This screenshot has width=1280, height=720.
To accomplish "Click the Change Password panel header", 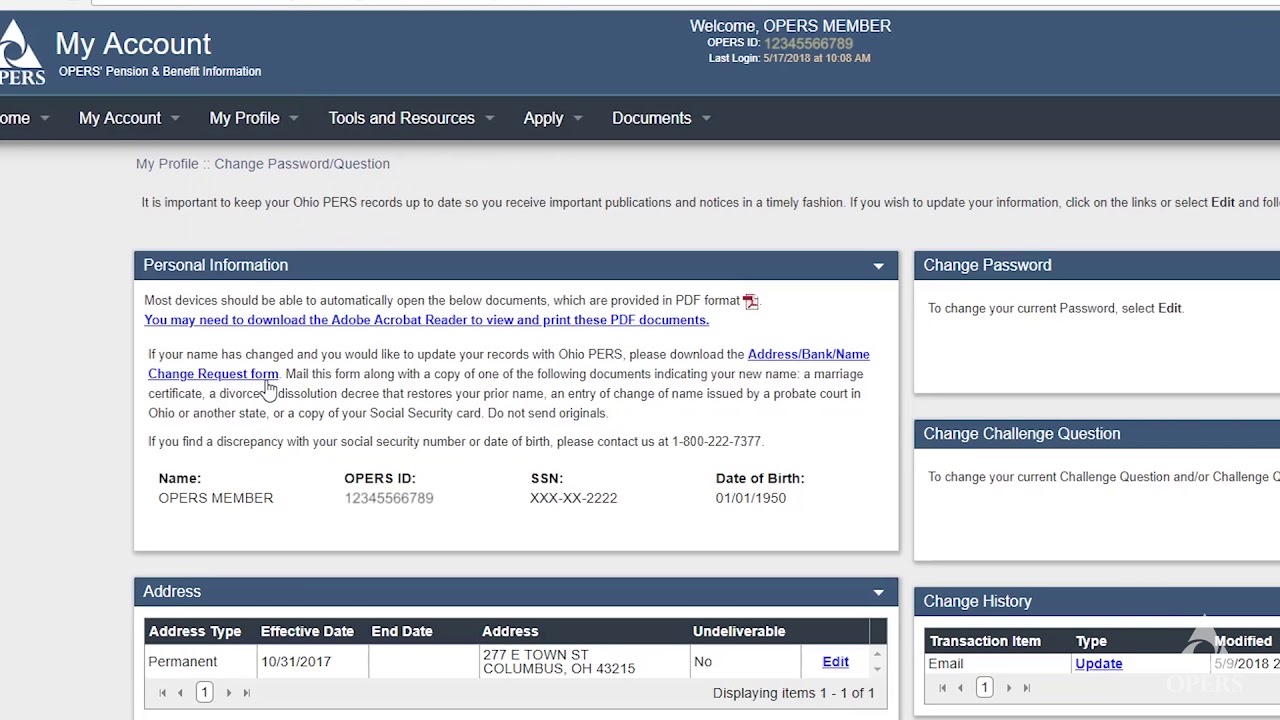I will point(1097,265).
